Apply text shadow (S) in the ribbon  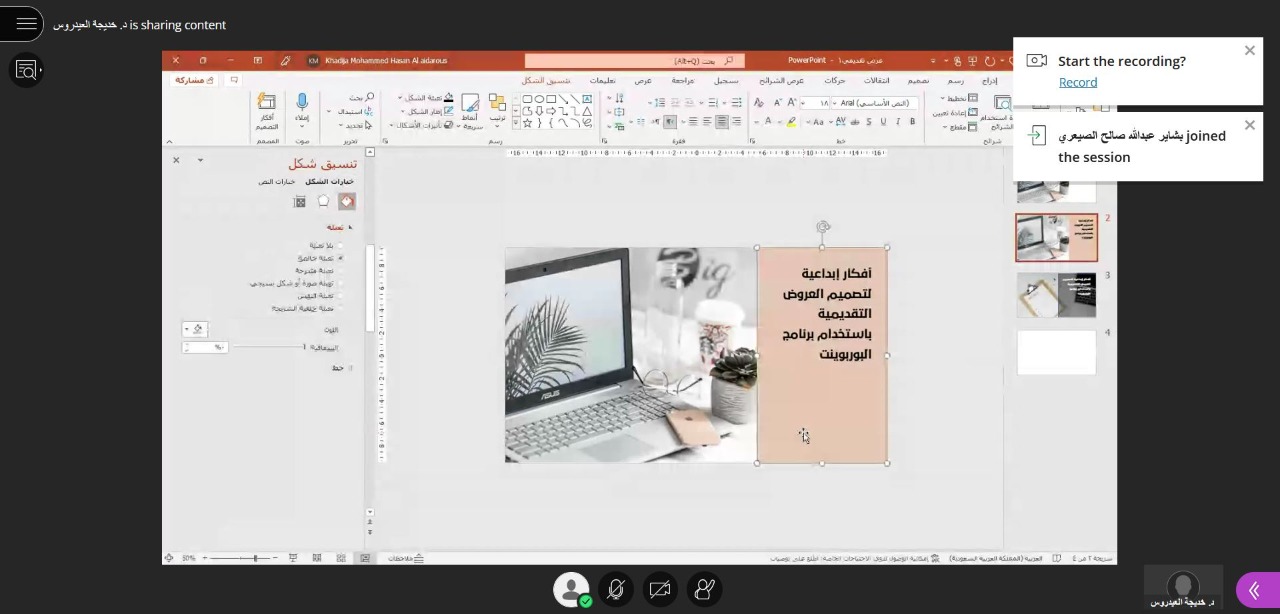pos(869,122)
